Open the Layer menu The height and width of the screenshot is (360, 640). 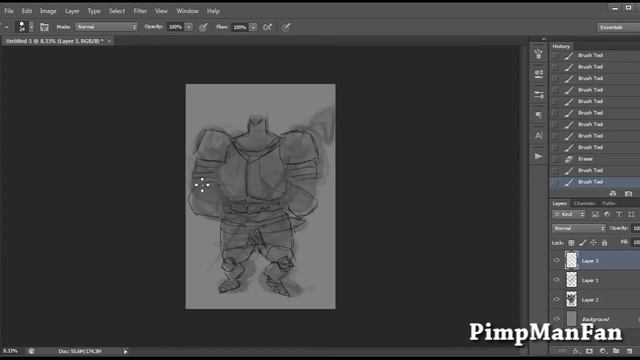(x=72, y=11)
